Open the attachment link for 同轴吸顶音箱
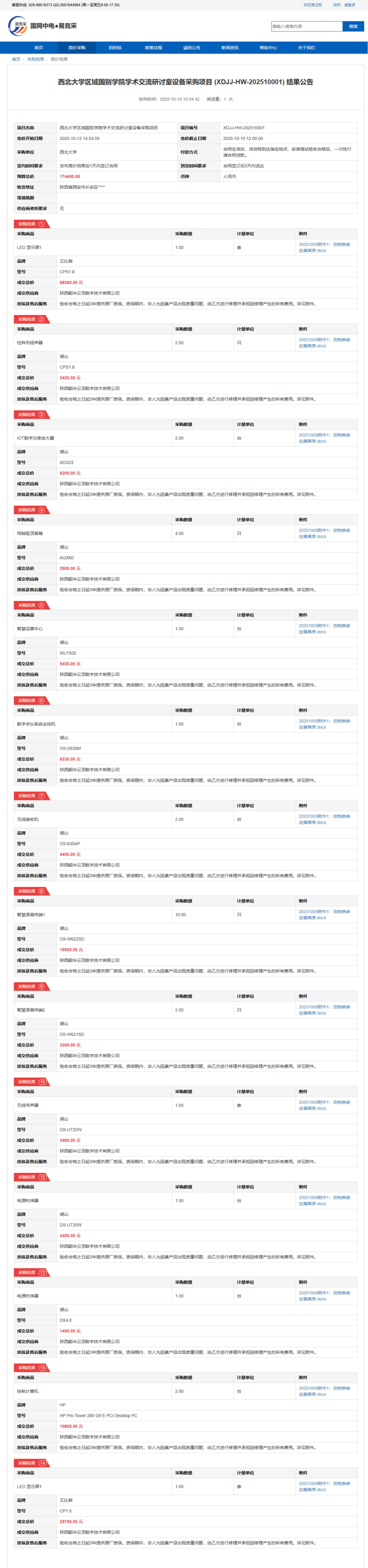Screen dimensions: 368x1568 pos(324,533)
